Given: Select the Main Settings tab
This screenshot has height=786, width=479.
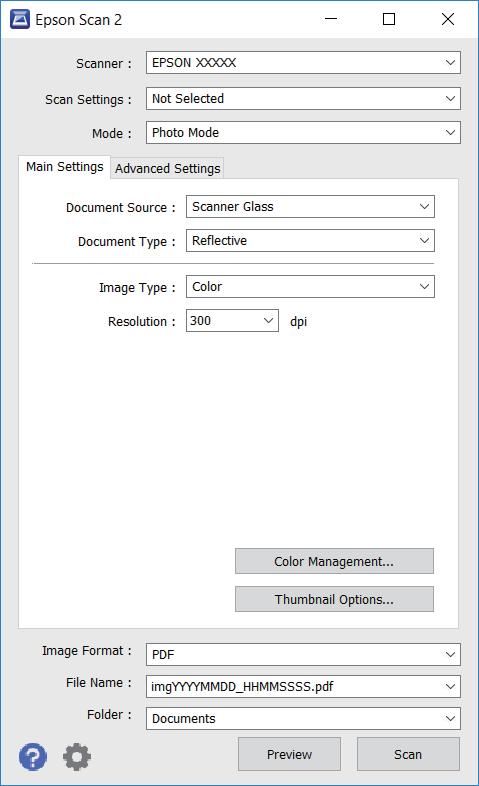Looking at the screenshot, I should (x=65, y=167).
